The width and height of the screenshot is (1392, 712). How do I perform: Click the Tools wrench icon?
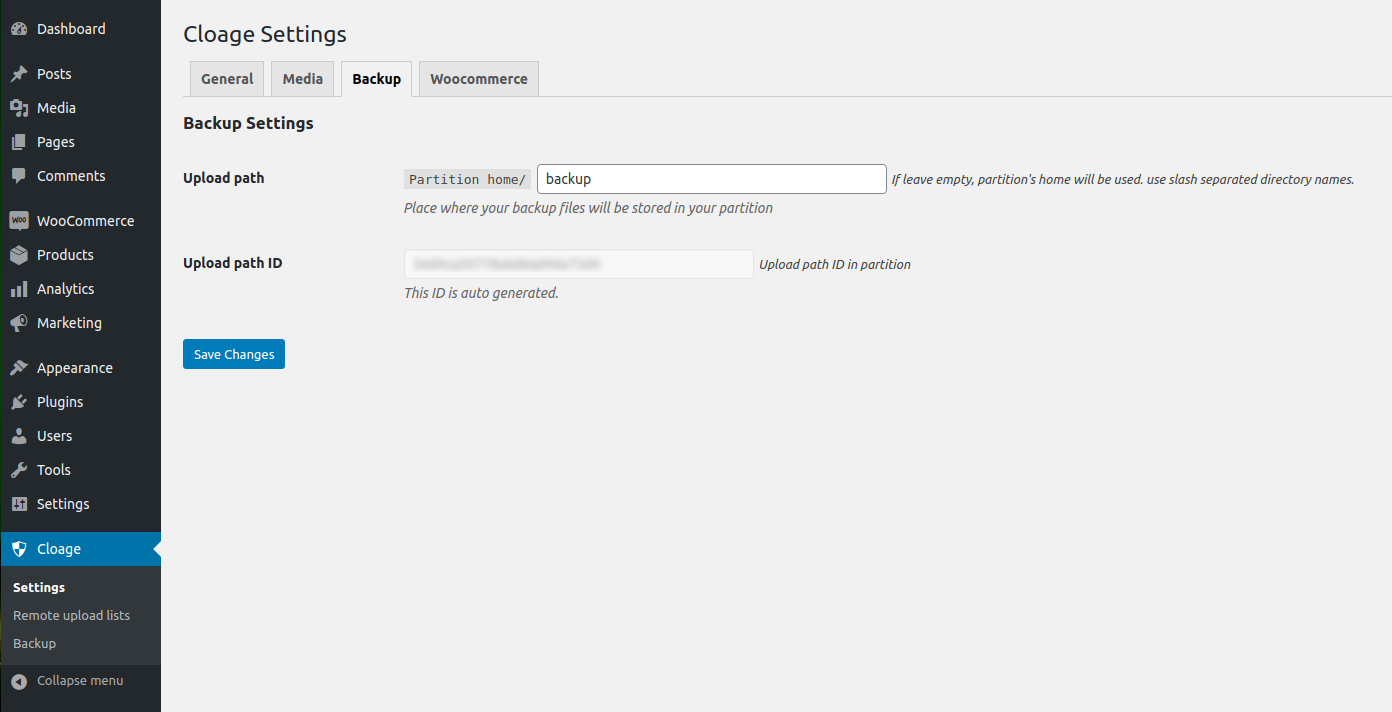[x=19, y=470]
